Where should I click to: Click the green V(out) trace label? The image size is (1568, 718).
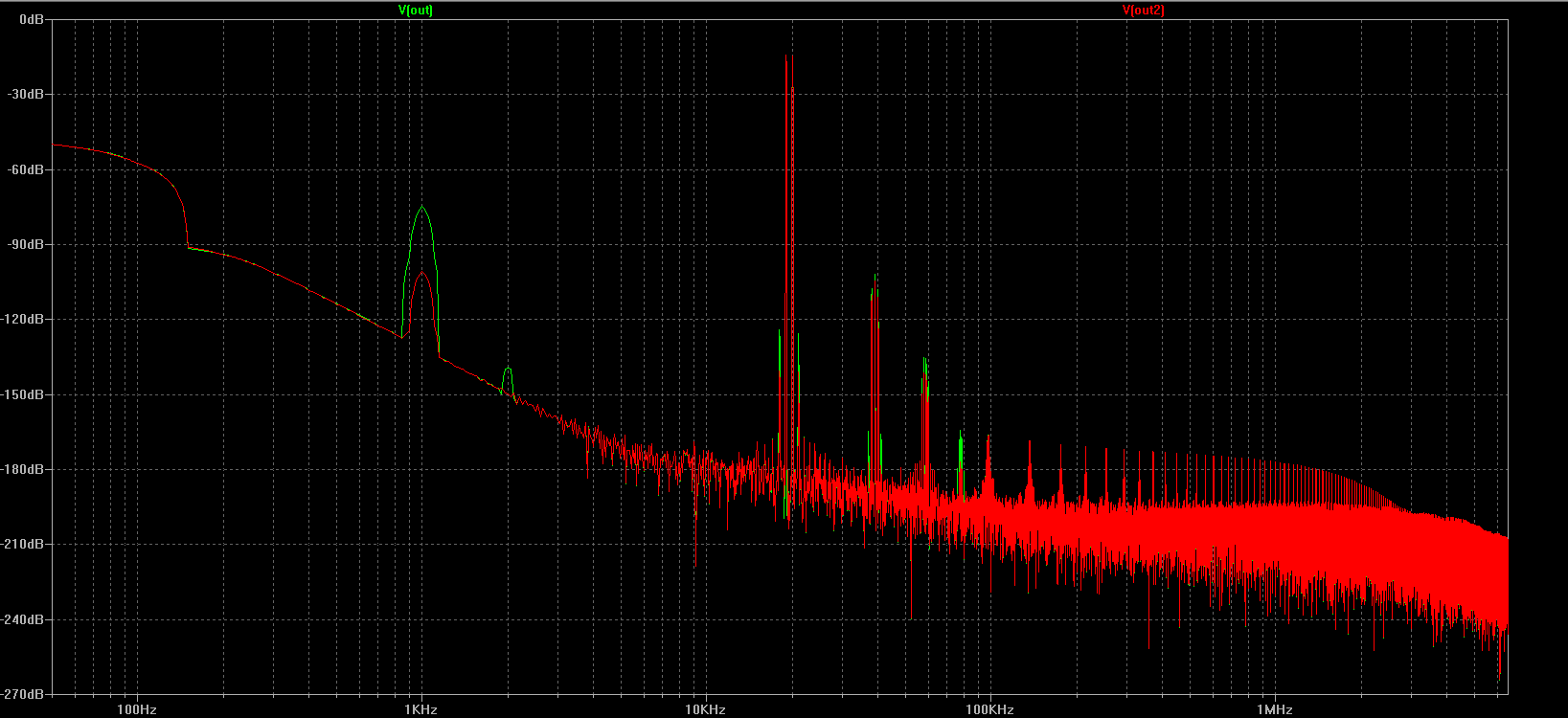point(416,11)
